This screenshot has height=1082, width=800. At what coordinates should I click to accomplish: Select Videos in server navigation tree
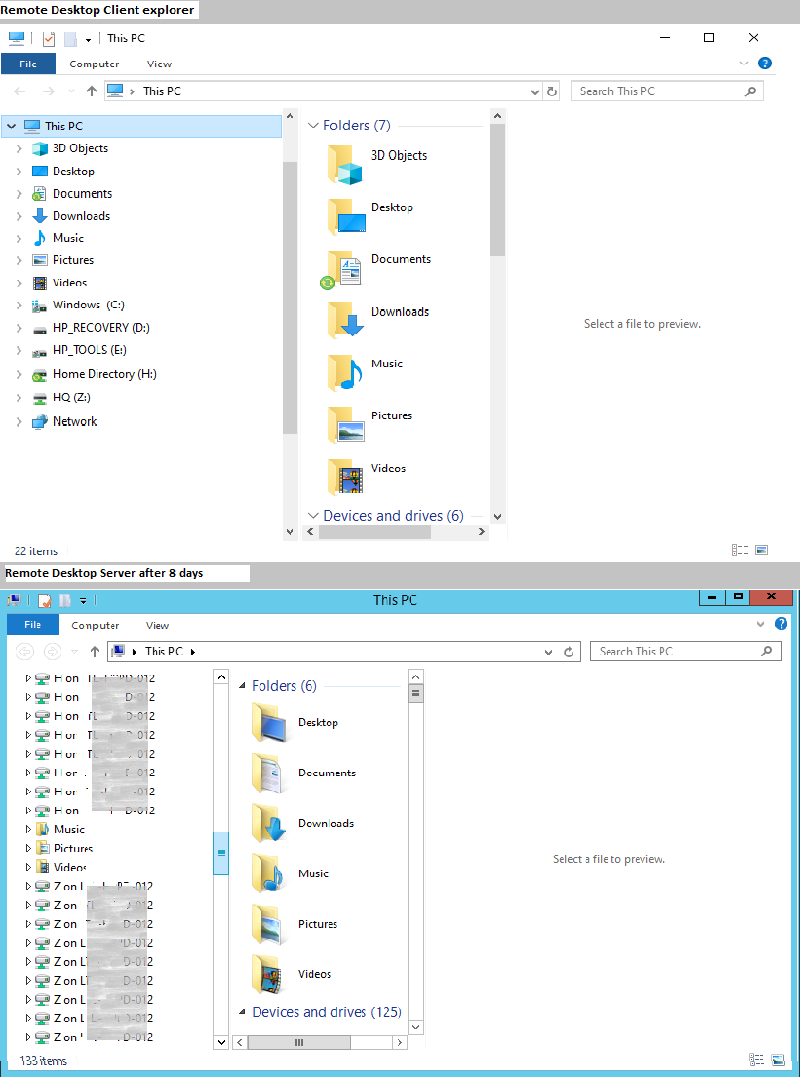[70, 867]
